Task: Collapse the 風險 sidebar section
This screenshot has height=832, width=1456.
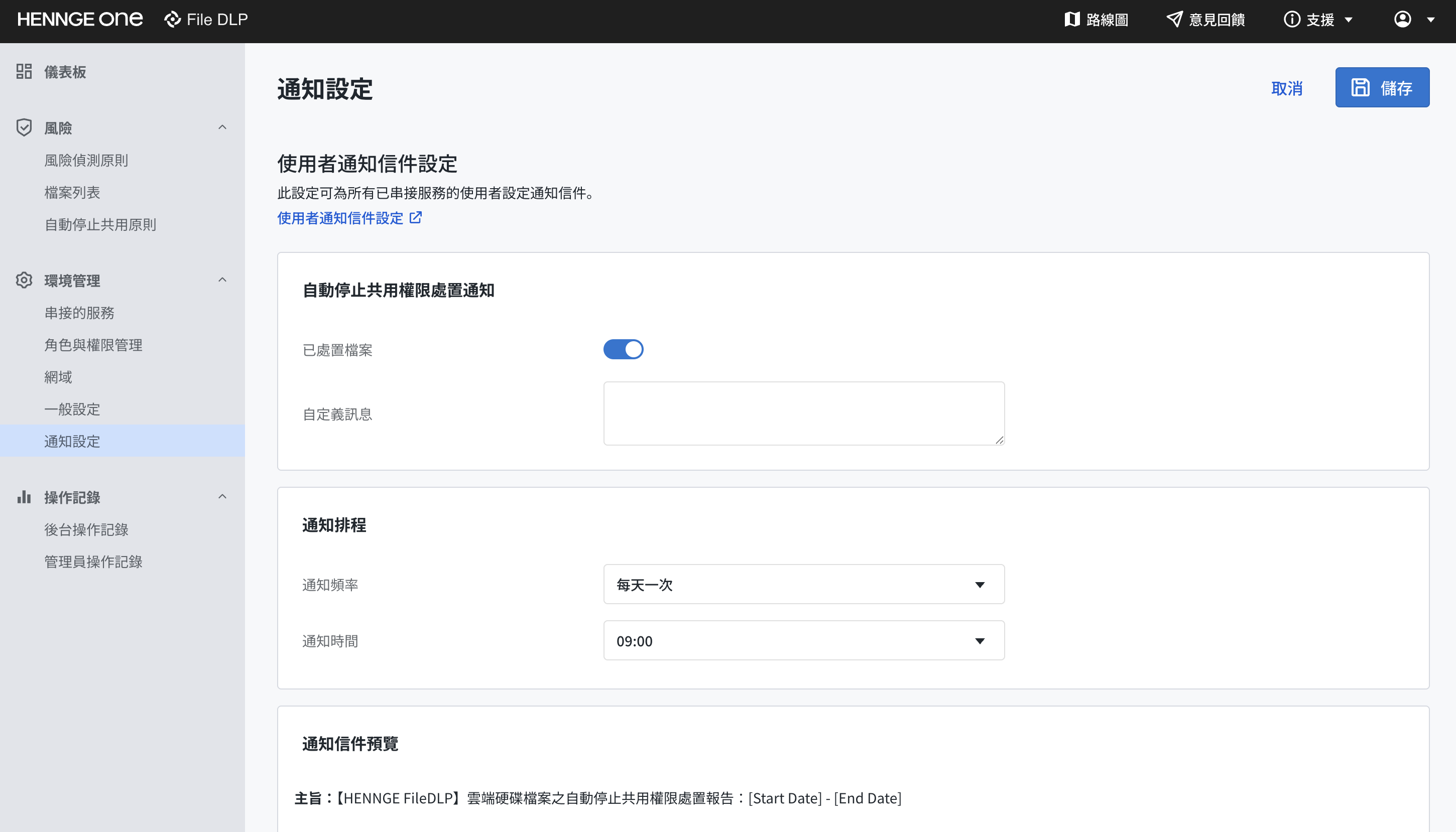Action: click(222, 127)
